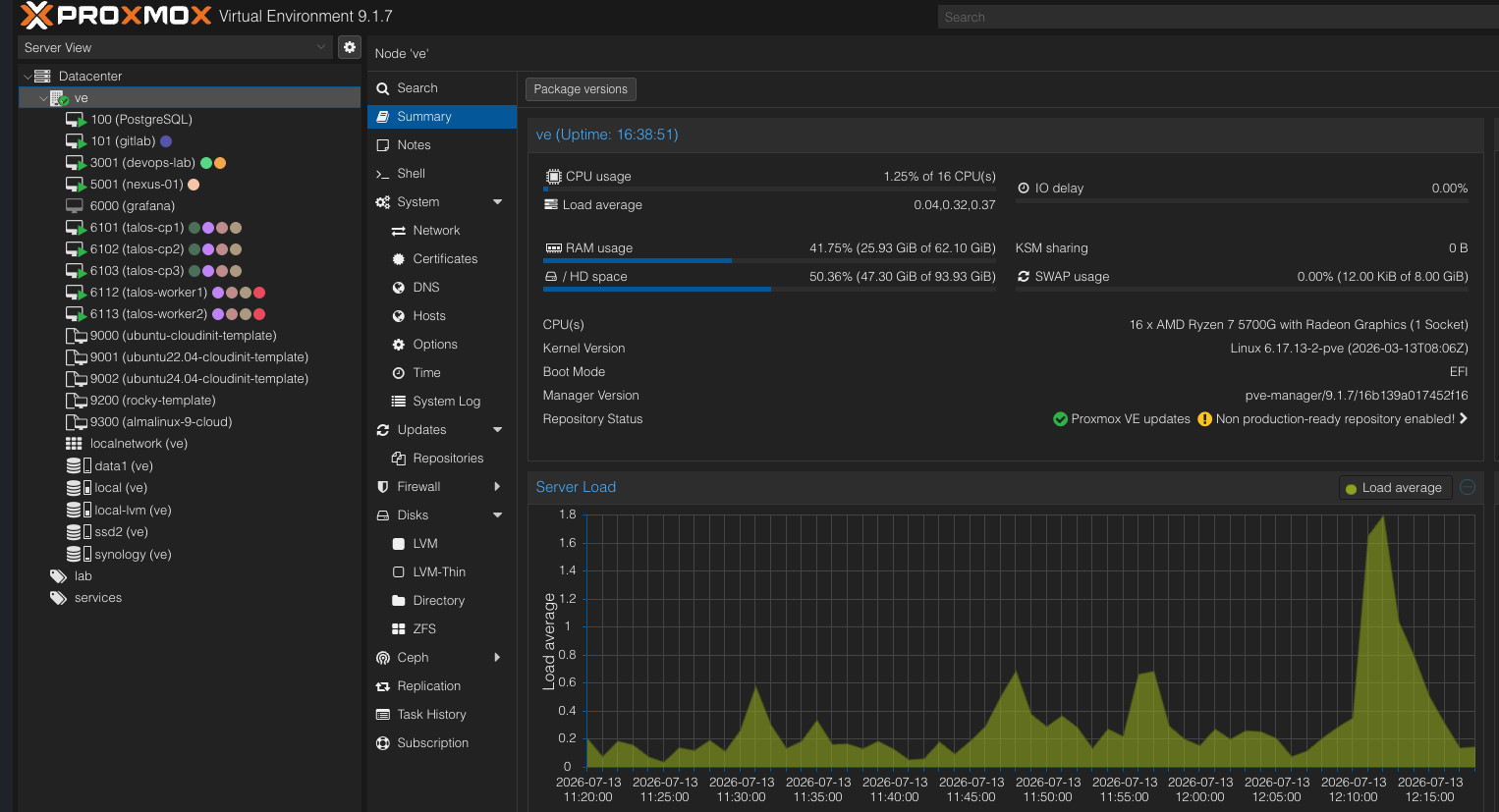1499x812 pixels.
Task: Collapse the System menu arrow
Action: pos(497,202)
